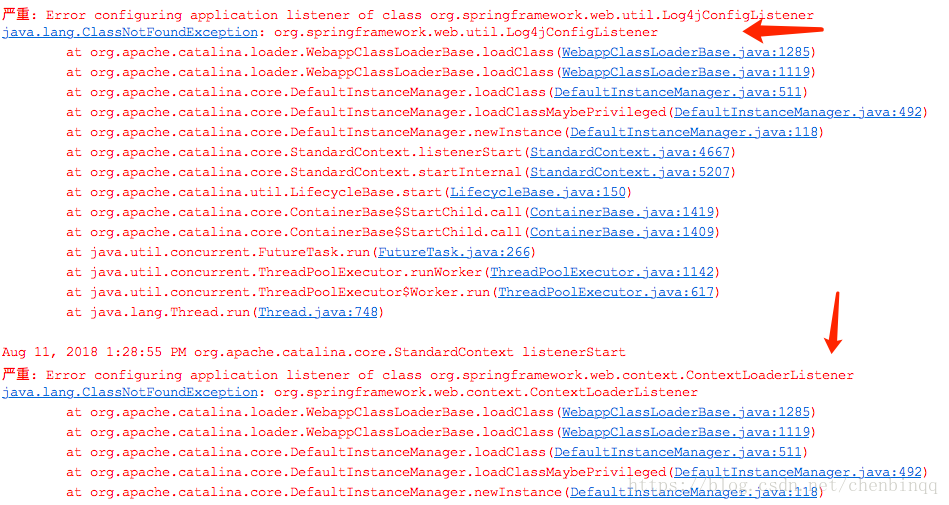
Task: Jump to Thread.java:748
Action: 318,312
